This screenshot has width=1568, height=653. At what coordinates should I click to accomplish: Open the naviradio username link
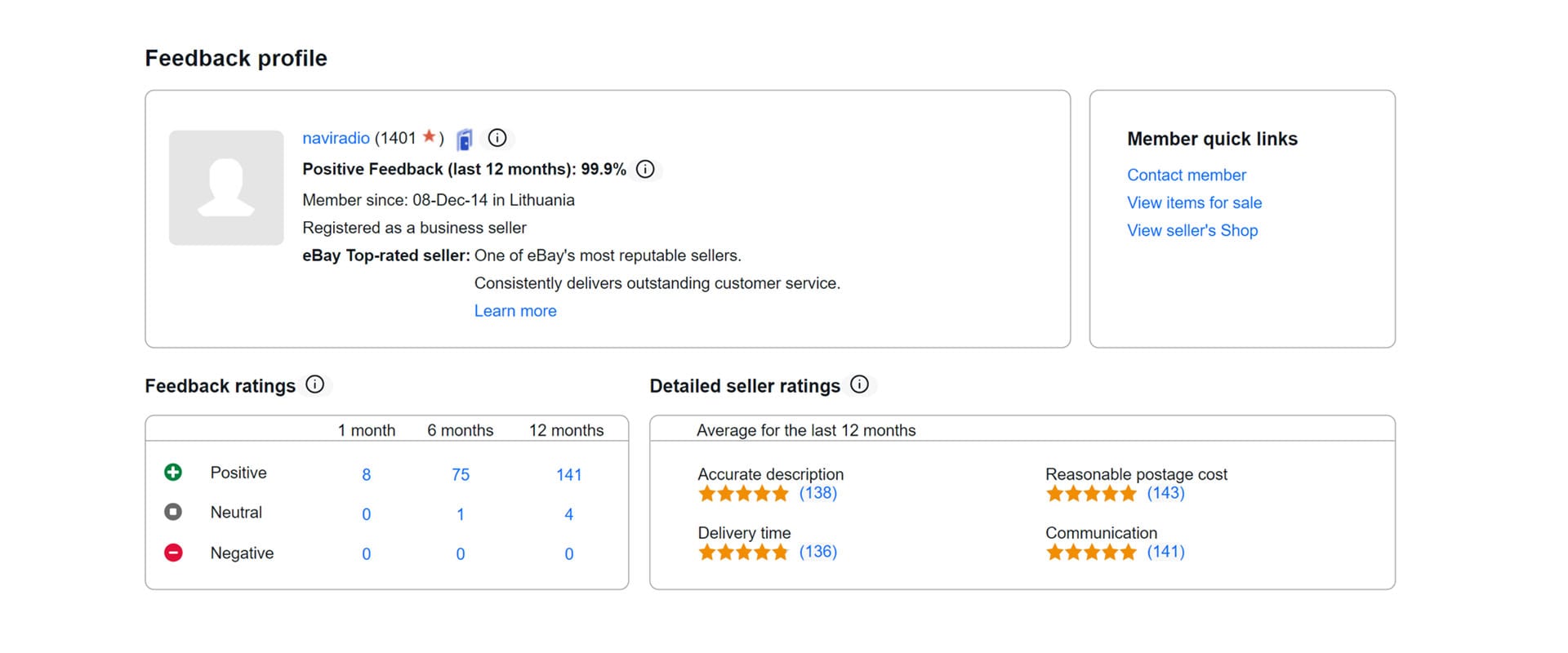tap(336, 138)
